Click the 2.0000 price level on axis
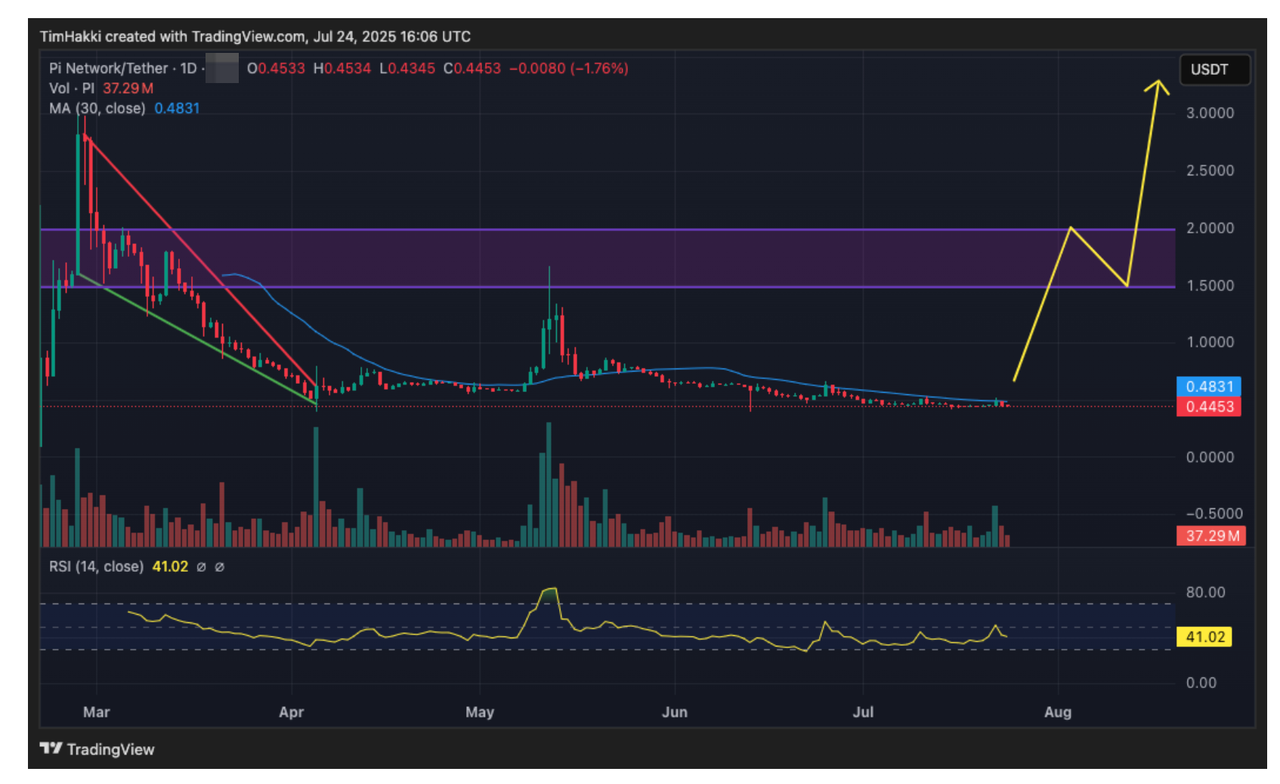The image size is (1280, 784). click(x=1210, y=229)
